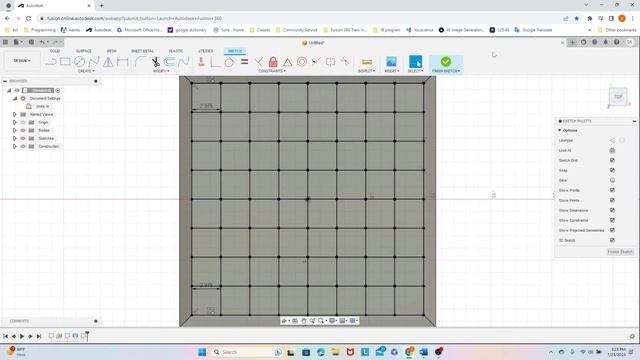Select the Spline sketch tool

(x=93, y=62)
